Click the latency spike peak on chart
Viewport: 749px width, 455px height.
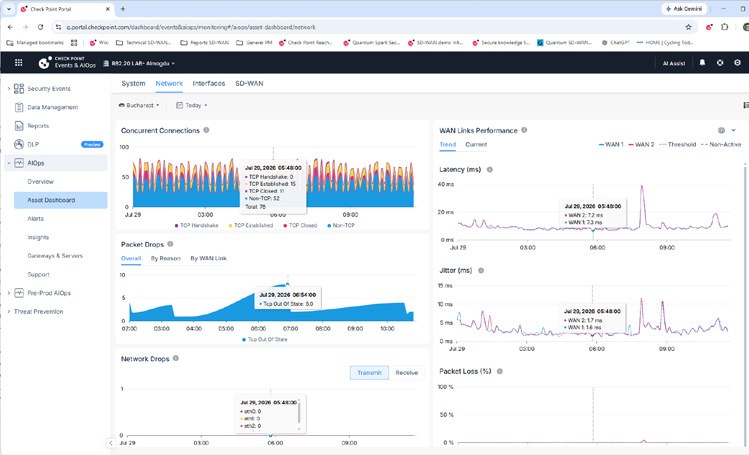point(642,187)
